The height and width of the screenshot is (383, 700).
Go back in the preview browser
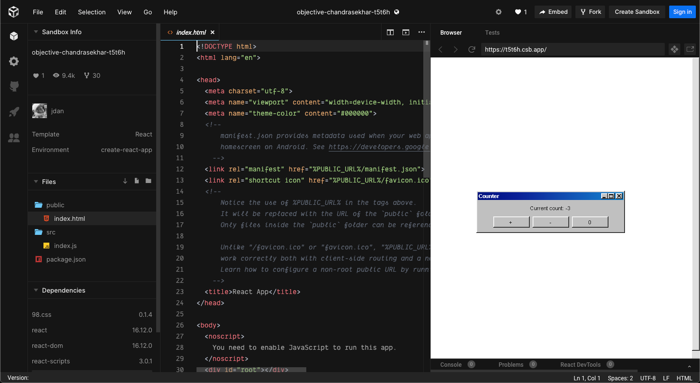441,49
